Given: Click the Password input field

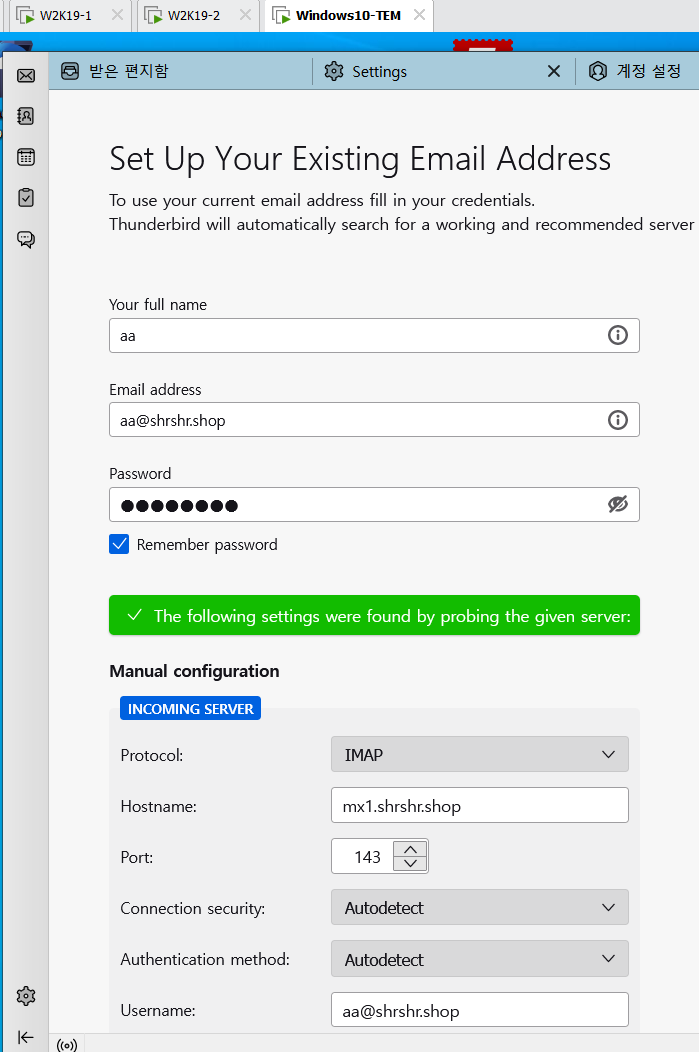Looking at the screenshot, I should coord(374,505).
